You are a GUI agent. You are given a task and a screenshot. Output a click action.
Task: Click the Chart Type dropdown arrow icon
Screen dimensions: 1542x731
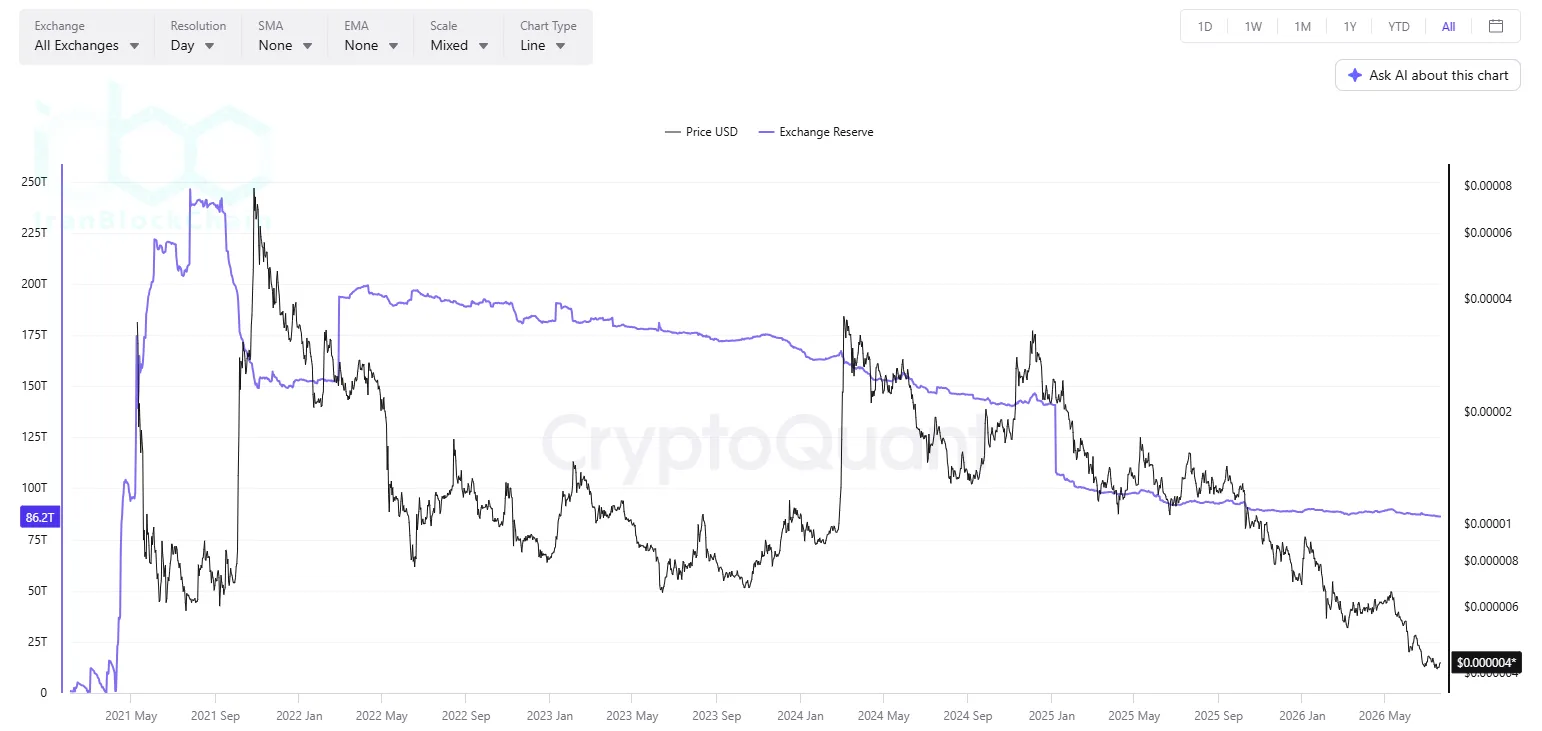[x=560, y=46]
